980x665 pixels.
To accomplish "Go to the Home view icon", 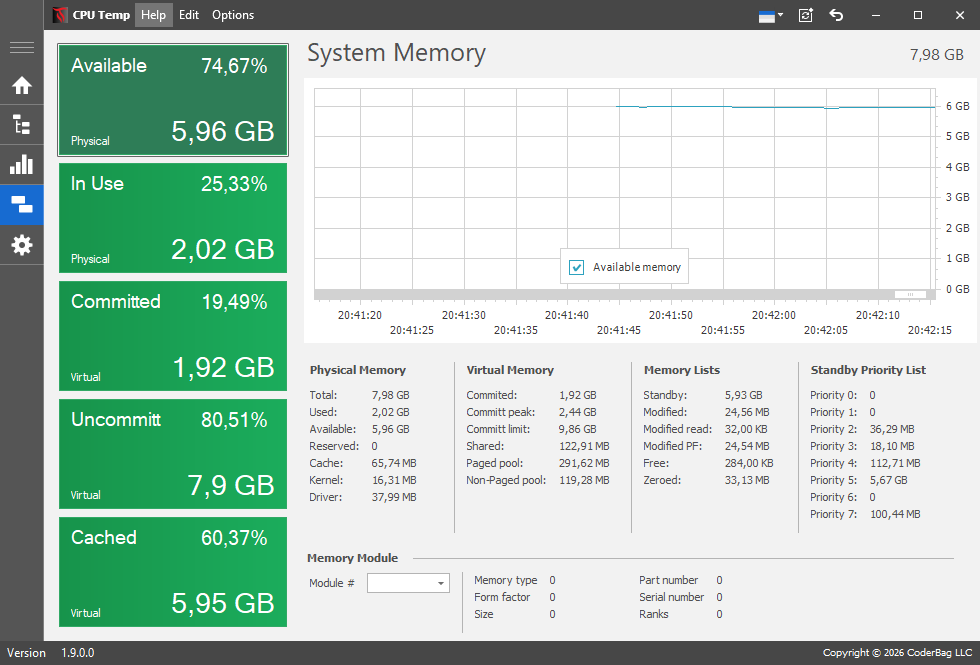I will click(x=22, y=86).
